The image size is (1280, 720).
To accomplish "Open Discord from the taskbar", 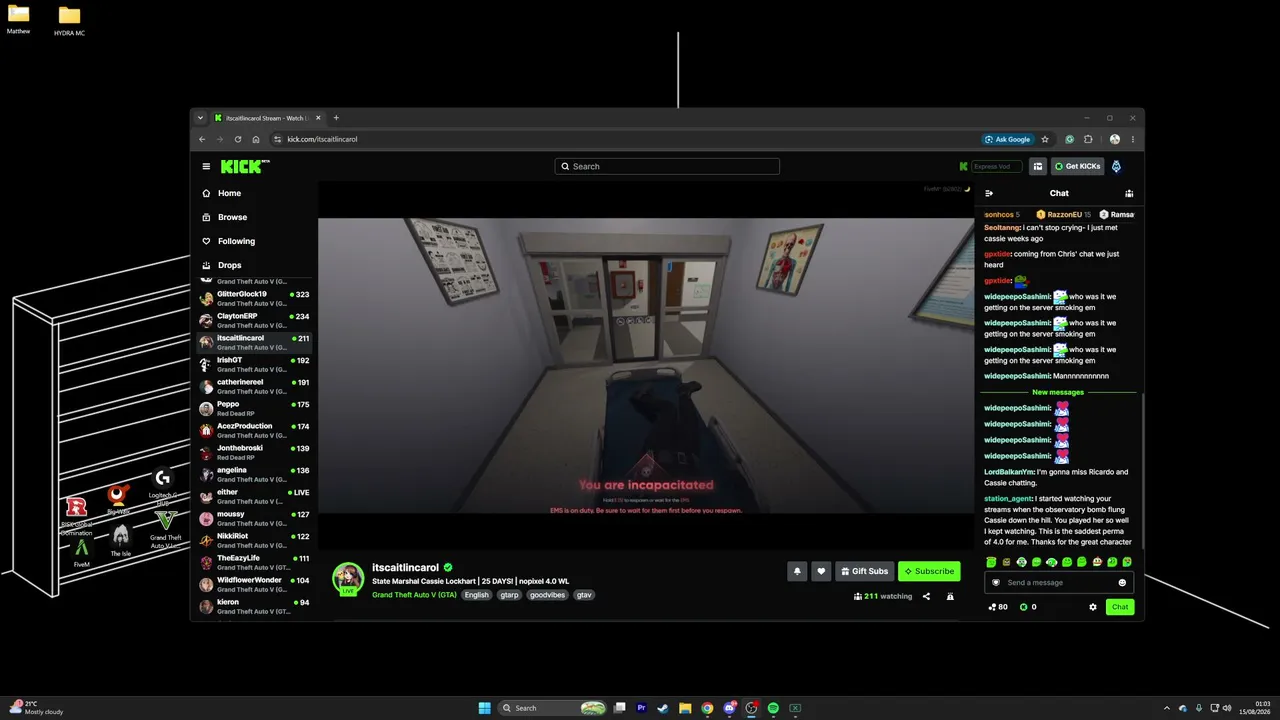I will [729, 708].
